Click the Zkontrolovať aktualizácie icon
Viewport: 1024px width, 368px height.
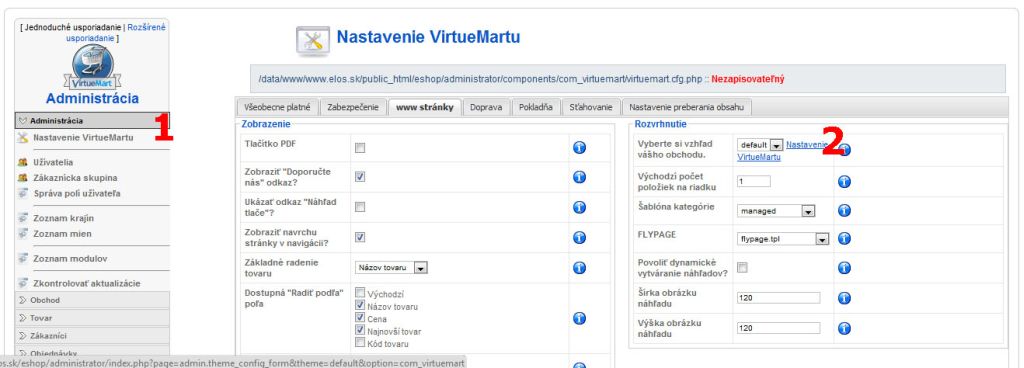pos(23,283)
